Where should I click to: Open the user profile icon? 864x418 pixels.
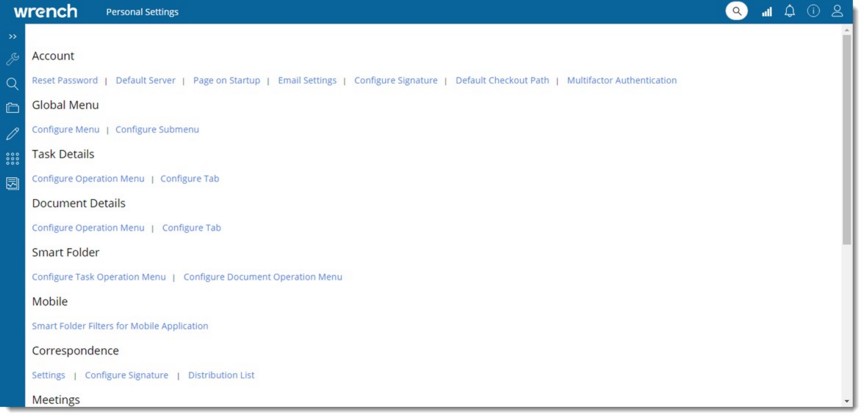838,11
